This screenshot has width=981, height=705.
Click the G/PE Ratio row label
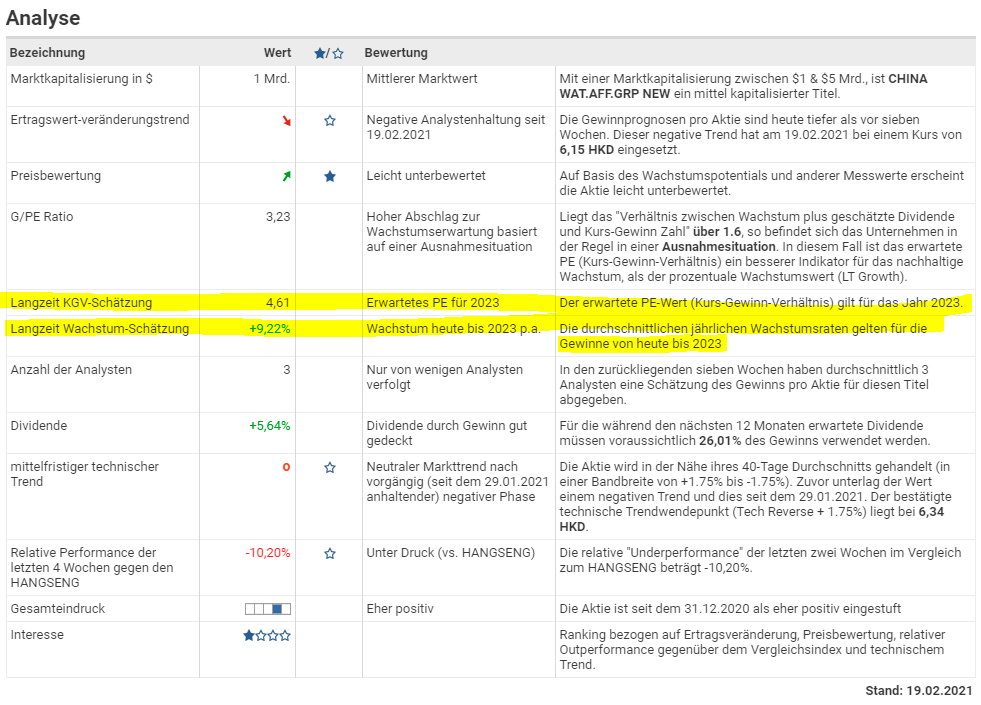42,217
